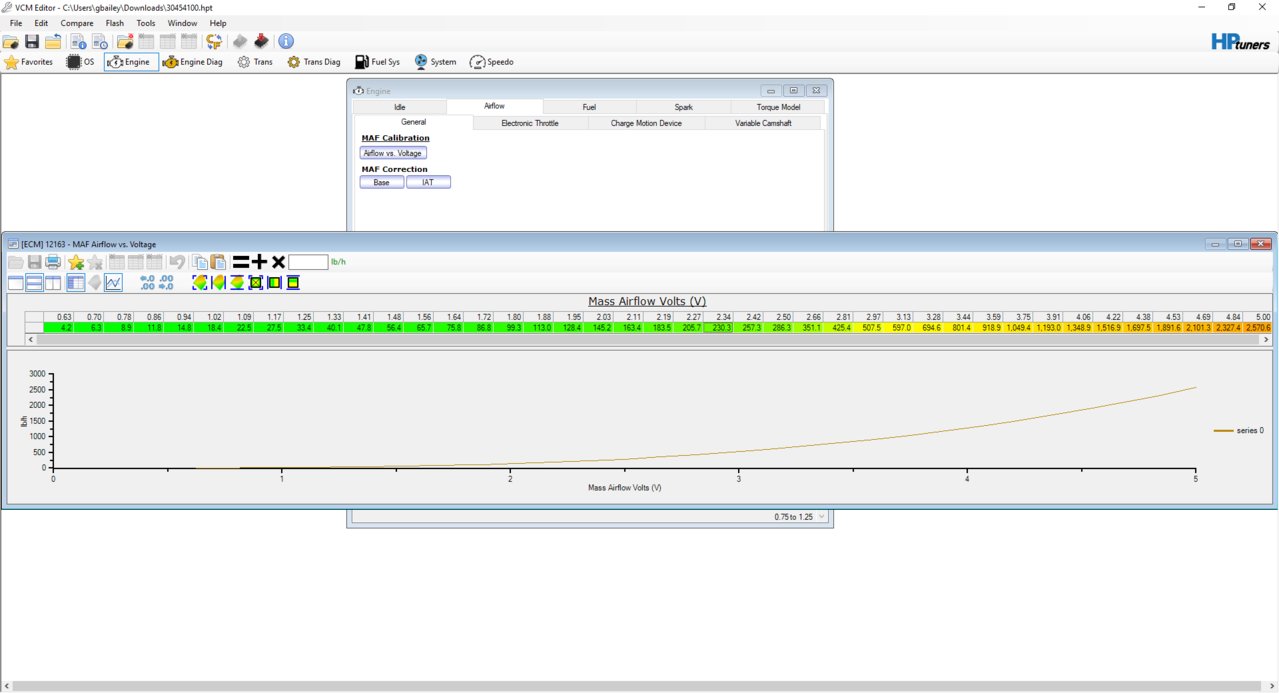
Task: Open the Variable Camshaft sub-tab
Action: tap(763, 123)
